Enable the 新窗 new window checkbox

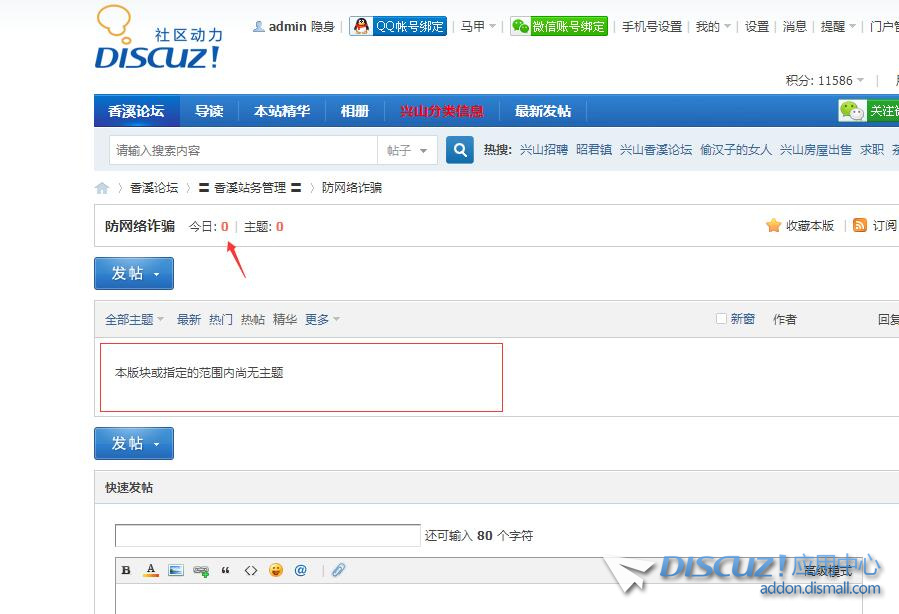(721, 319)
